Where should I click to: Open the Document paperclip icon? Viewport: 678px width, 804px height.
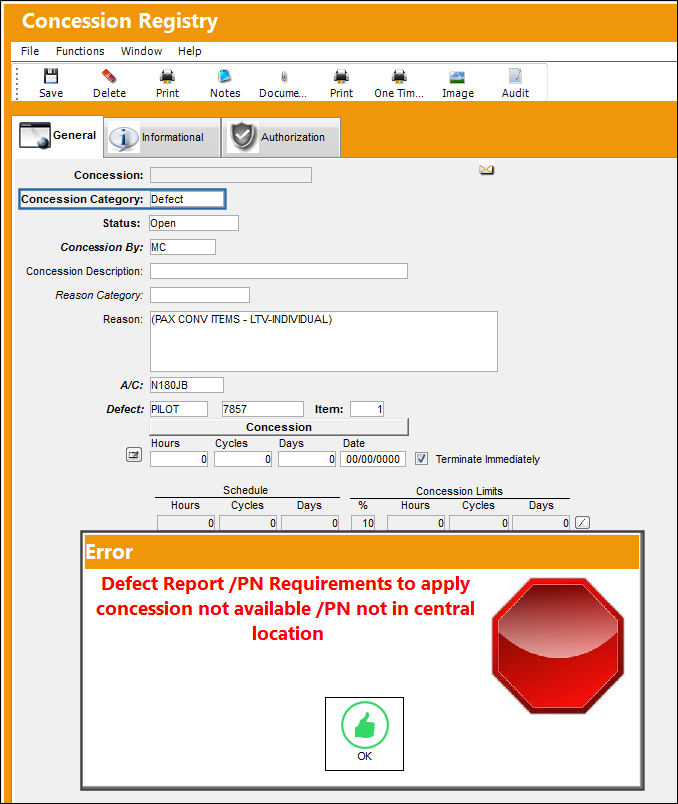pos(284,77)
